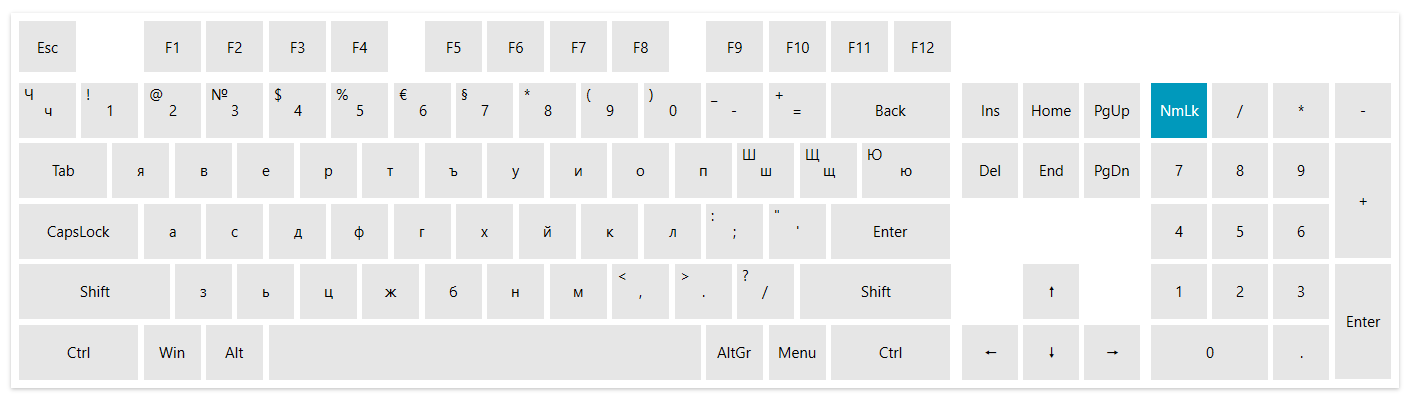Click the spacebar key
The image size is (1416, 404).
tap(484, 352)
